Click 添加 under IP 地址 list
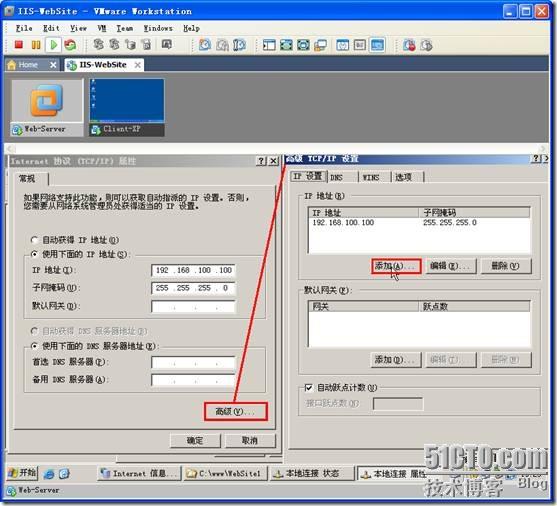This screenshot has height=506, width=557. click(x=396, y=266)
